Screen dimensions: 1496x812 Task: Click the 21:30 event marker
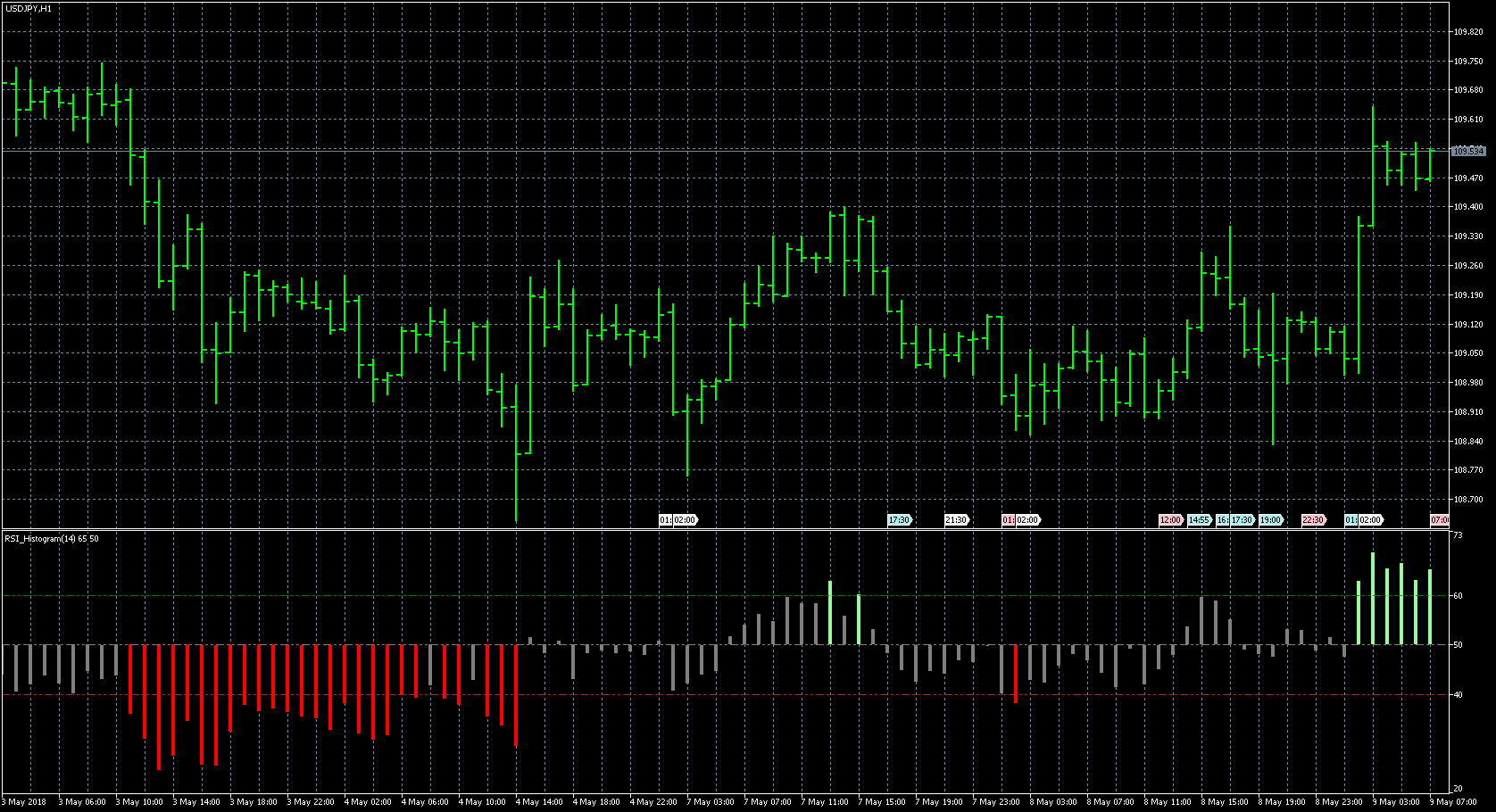pyautogui.click(x=956, y=520)
